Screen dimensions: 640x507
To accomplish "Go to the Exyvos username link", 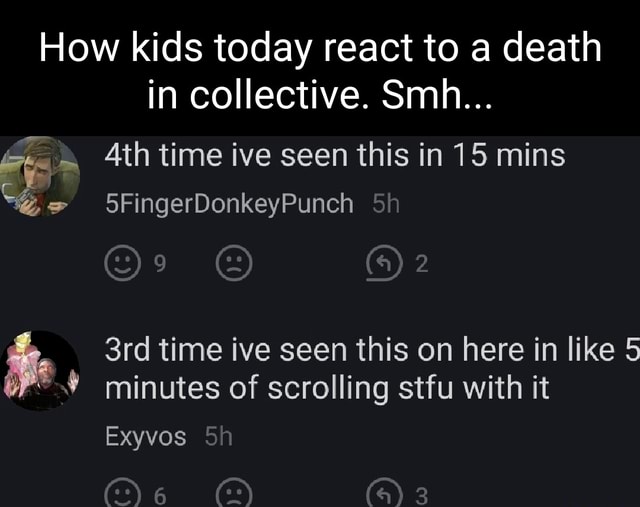I will [145, 436].
